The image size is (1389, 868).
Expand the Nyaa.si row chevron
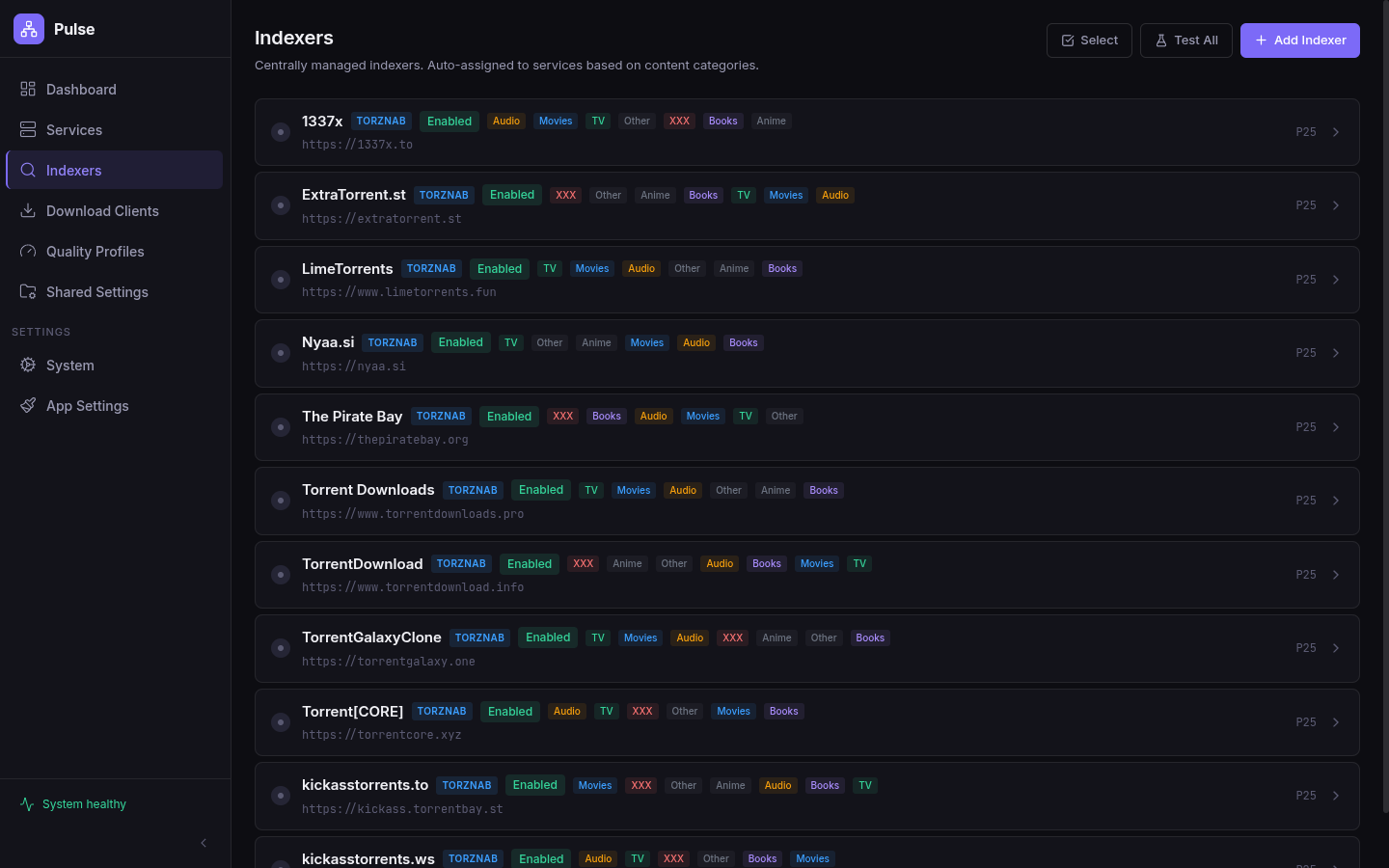1336,353
